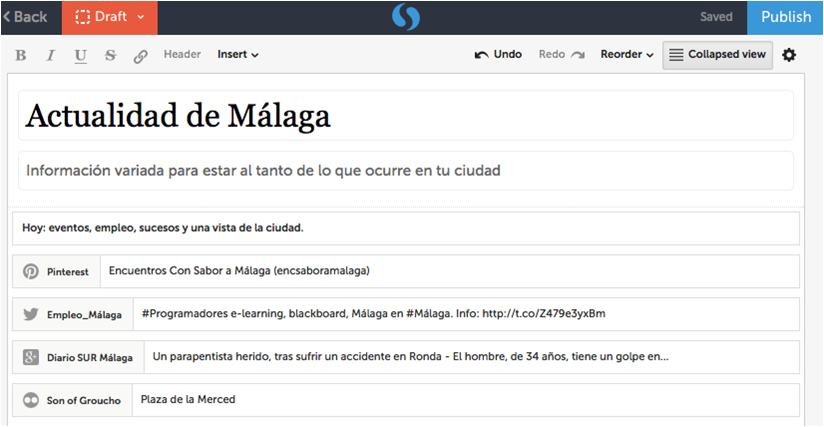Click the Pinterest icon in the Pinterest row
Viewport: 824px width, 427px height.
pyautogui.click(x=30, y=272)
